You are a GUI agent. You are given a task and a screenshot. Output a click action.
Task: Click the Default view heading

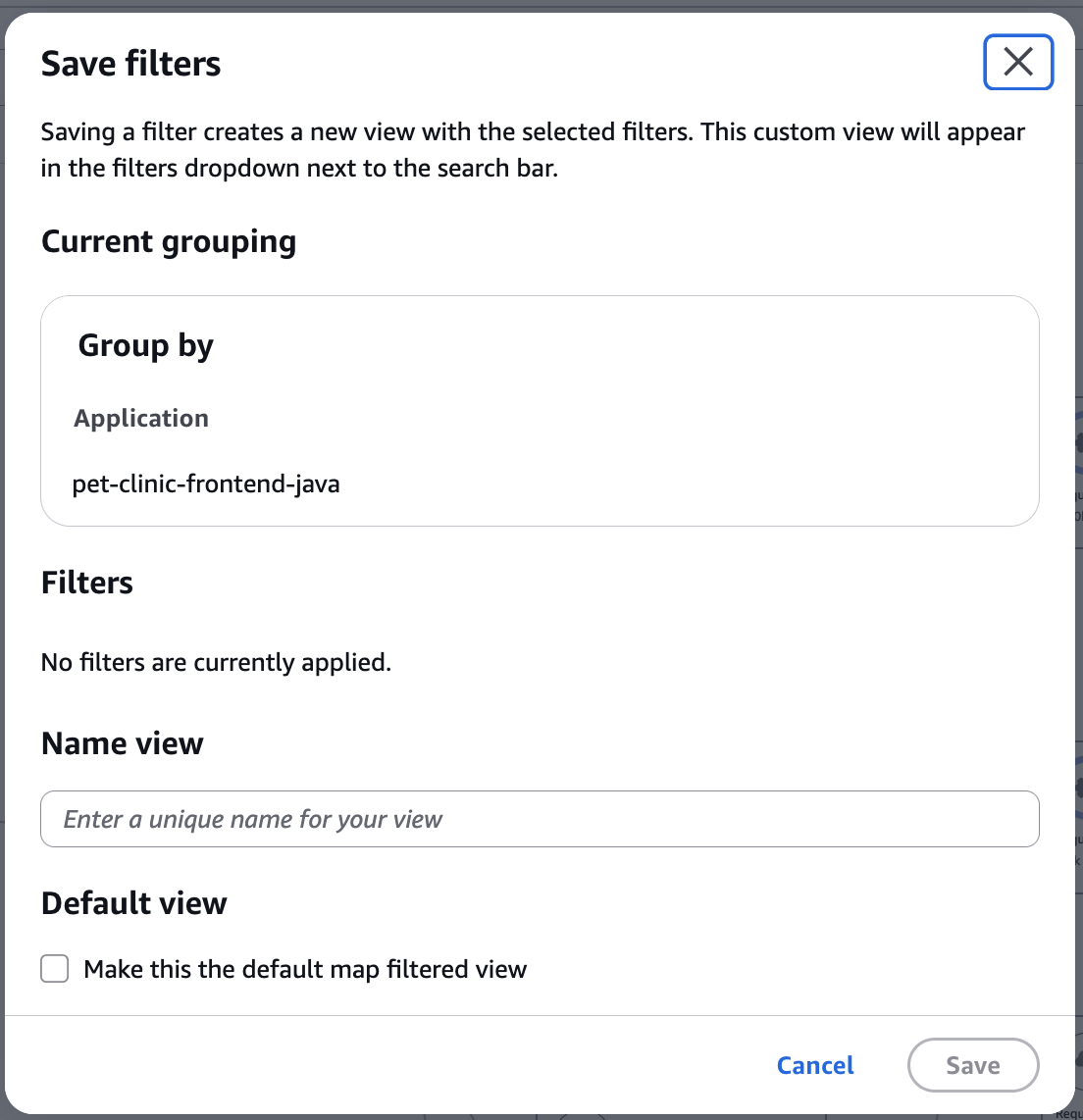[133, 903]
